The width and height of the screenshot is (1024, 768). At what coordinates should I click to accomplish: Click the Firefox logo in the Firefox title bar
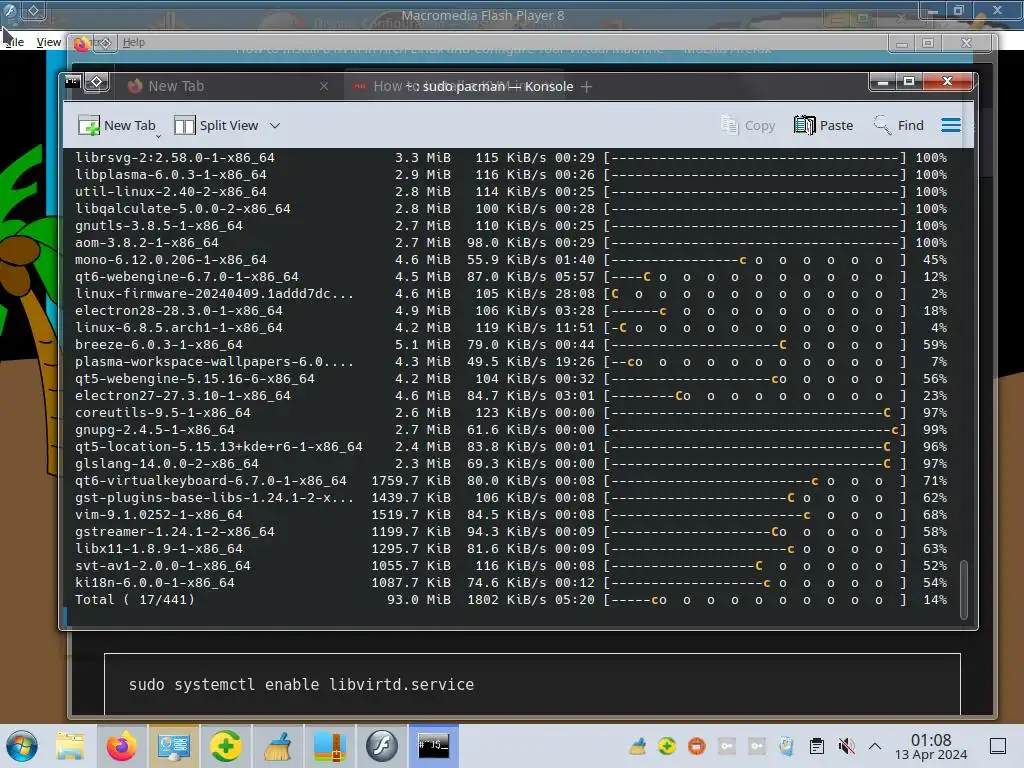[x=82, y=44]
